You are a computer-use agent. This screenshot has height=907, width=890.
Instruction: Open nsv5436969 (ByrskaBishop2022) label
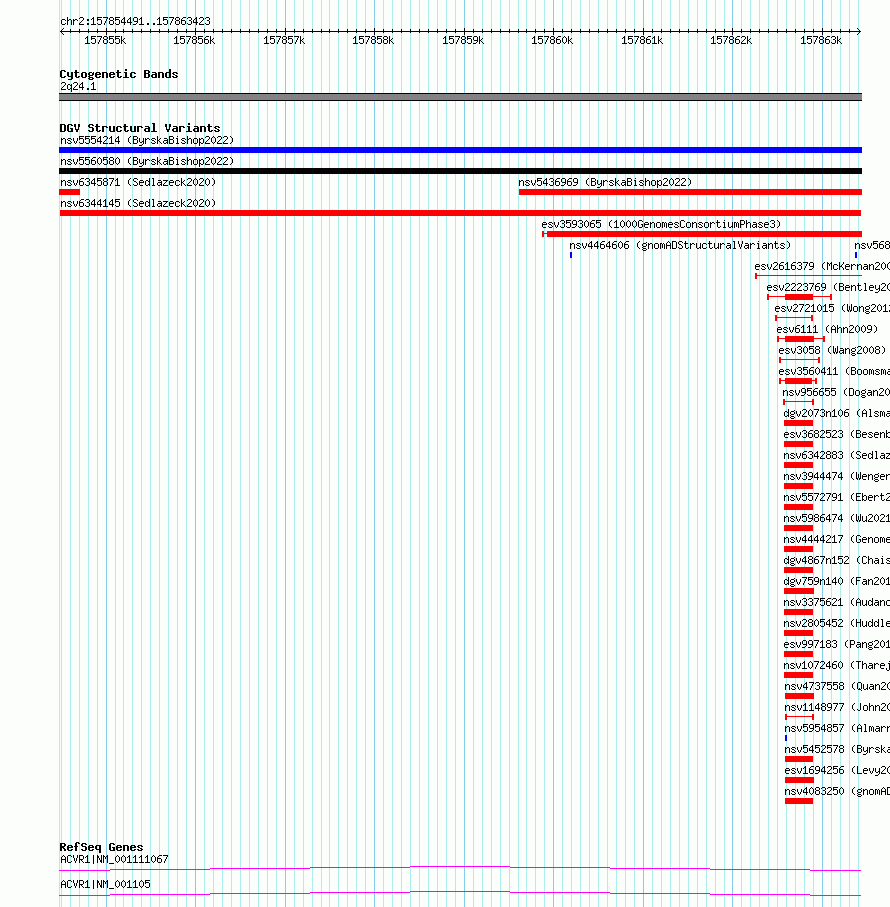605,182
